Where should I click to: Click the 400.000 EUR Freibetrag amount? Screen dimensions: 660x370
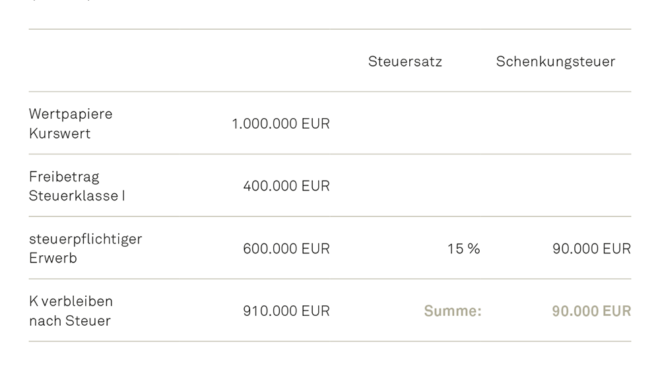pos(286,186)
